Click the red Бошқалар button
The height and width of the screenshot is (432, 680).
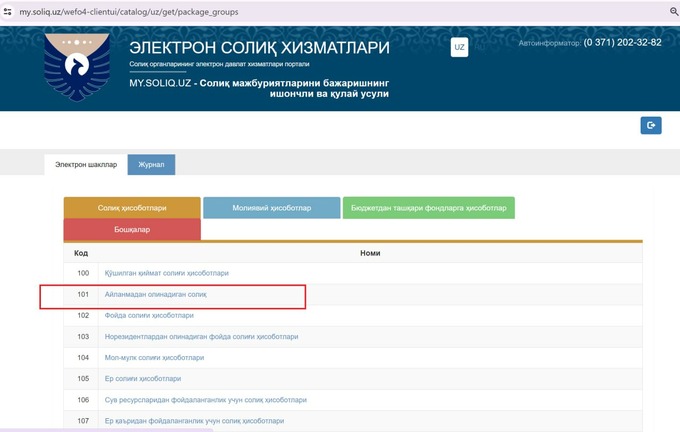[x=132, y=230]
